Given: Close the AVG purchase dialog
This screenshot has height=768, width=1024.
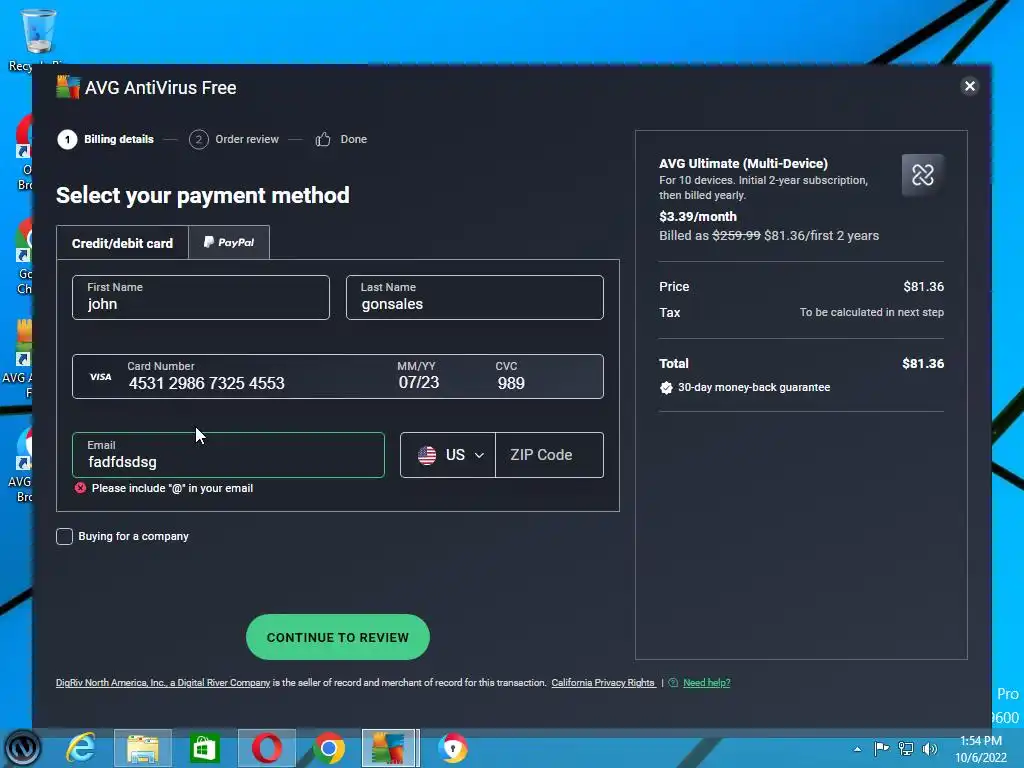Looking at the screenshot, I should pyautogui.click(x=969, y=86).
